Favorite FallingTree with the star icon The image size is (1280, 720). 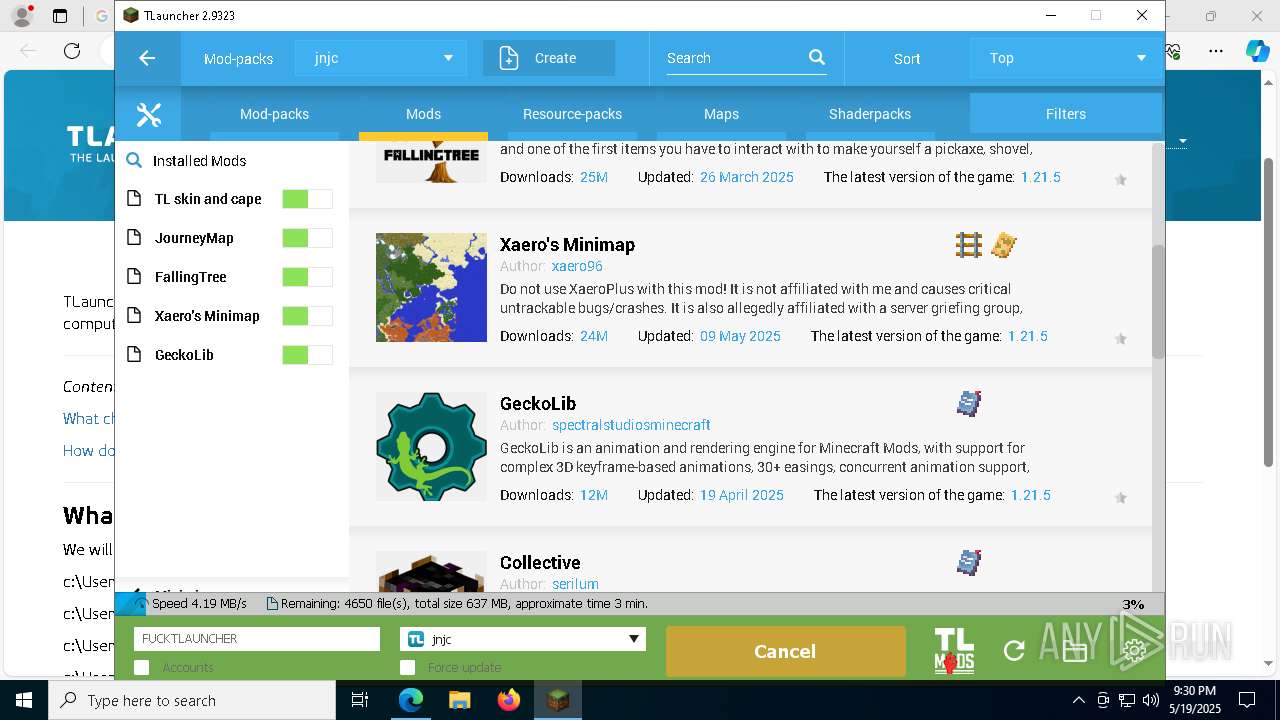click(x=1121, y=180)
